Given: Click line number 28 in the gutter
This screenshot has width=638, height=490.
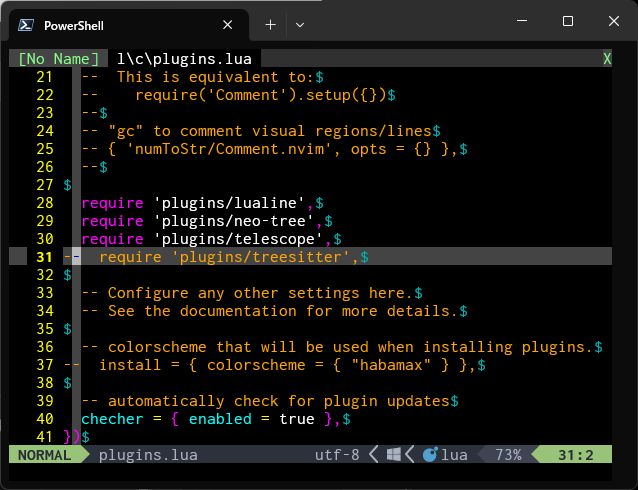Looking at the screenshot, I should 44,203.
